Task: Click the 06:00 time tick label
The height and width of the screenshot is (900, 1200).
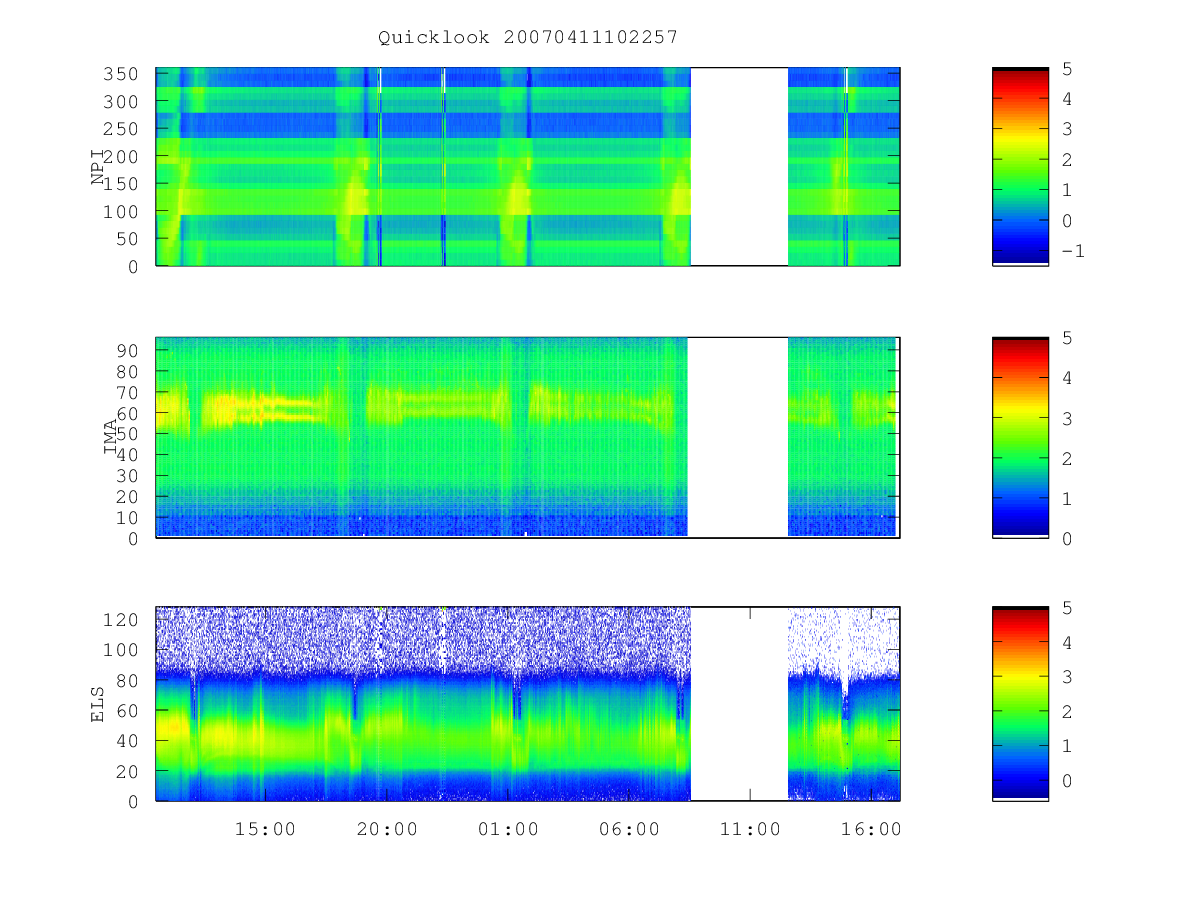Action: [629, 829]
